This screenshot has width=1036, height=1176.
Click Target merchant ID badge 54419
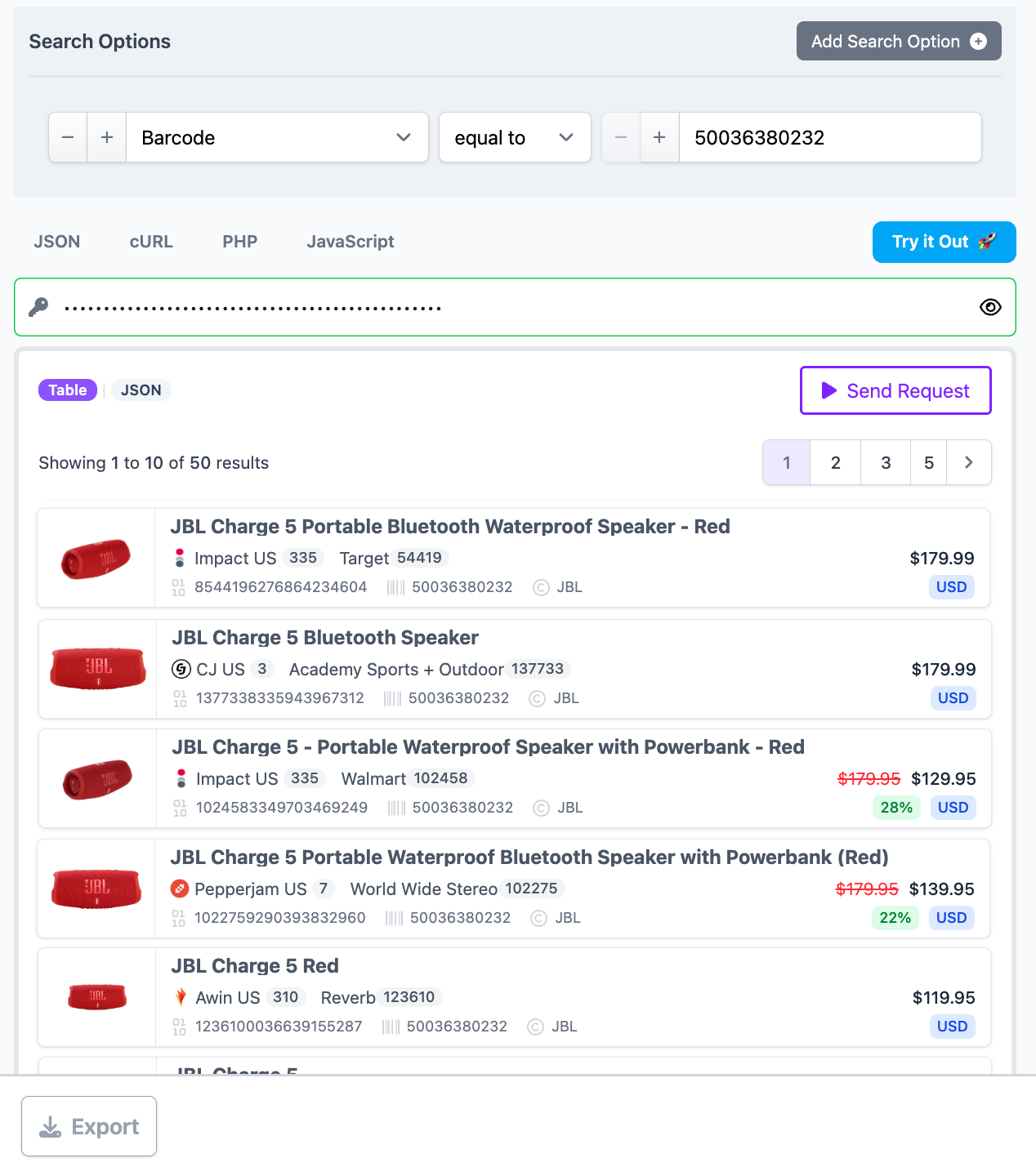pos(420,558)
